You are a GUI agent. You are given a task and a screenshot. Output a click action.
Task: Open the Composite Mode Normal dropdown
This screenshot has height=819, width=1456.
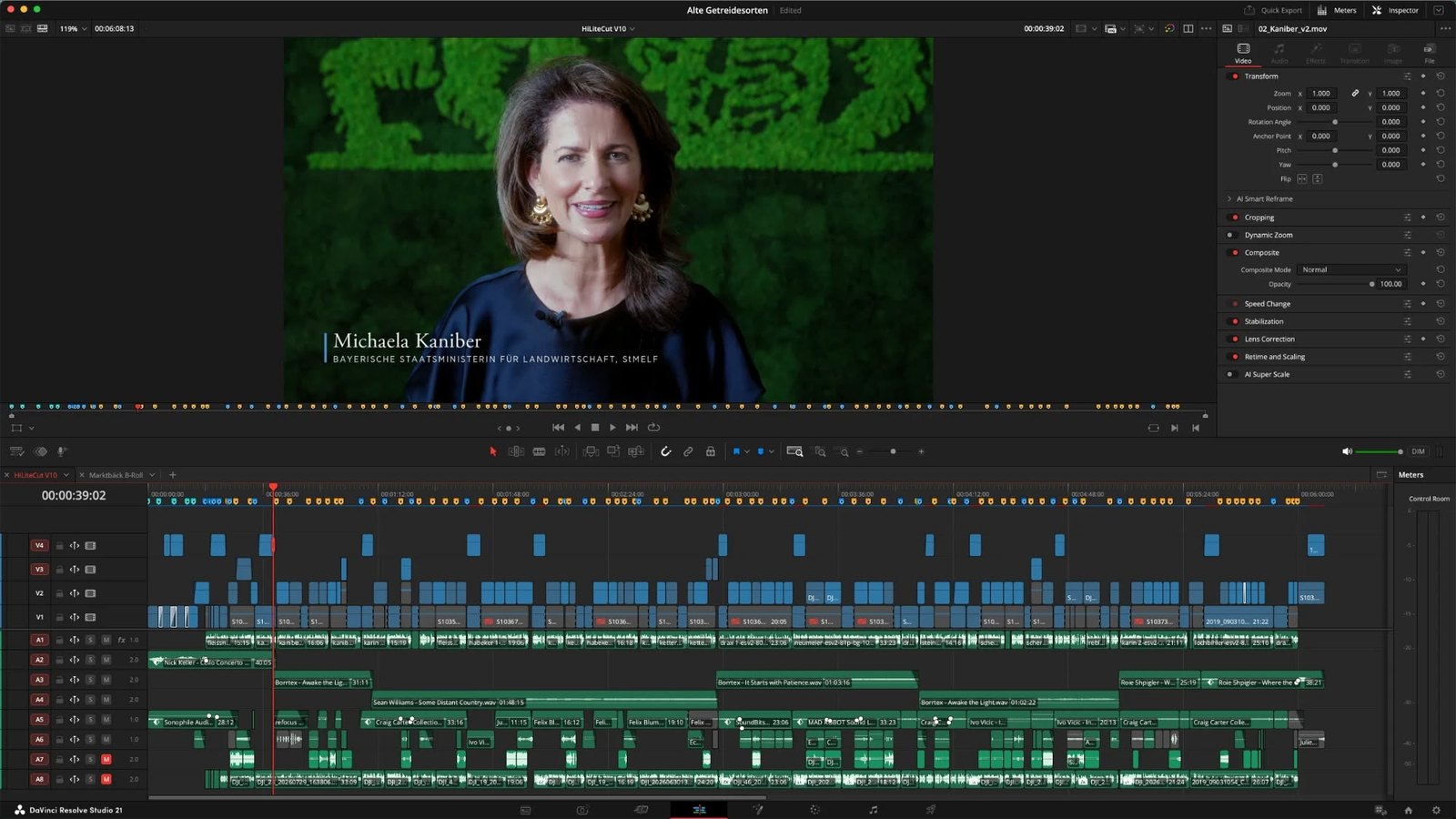tap(1351, 269)
